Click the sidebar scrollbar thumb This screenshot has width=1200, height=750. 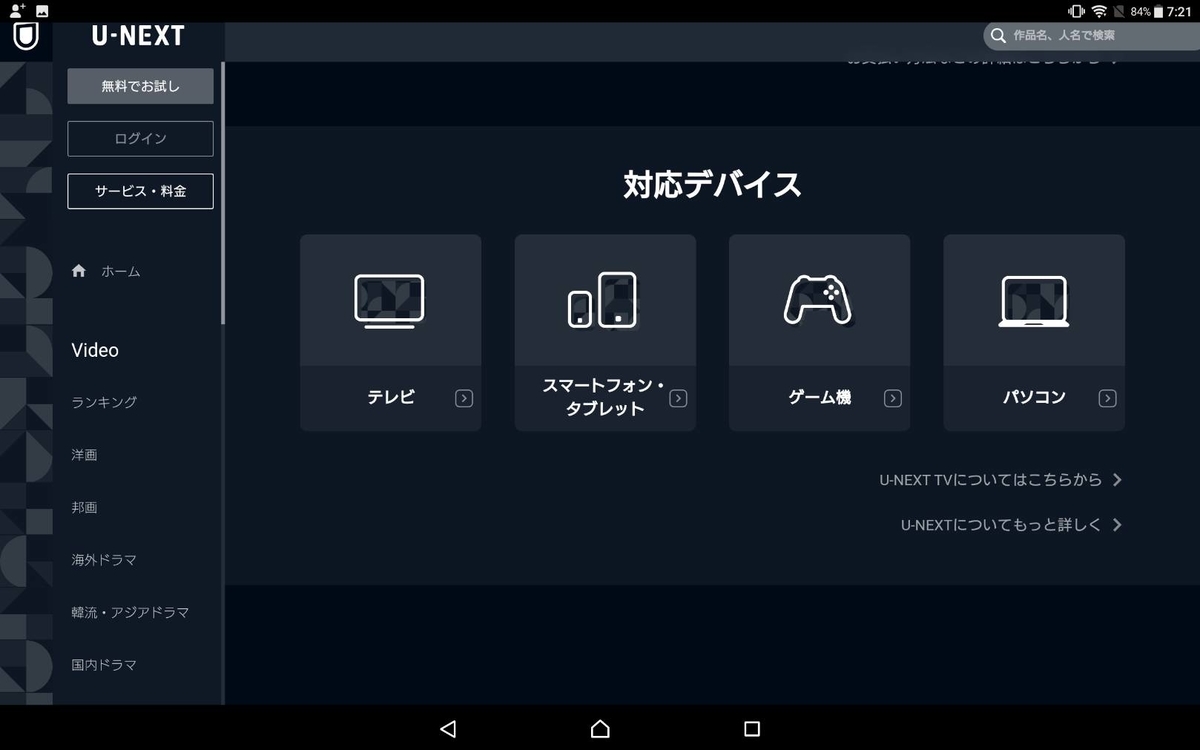point(223,193)
